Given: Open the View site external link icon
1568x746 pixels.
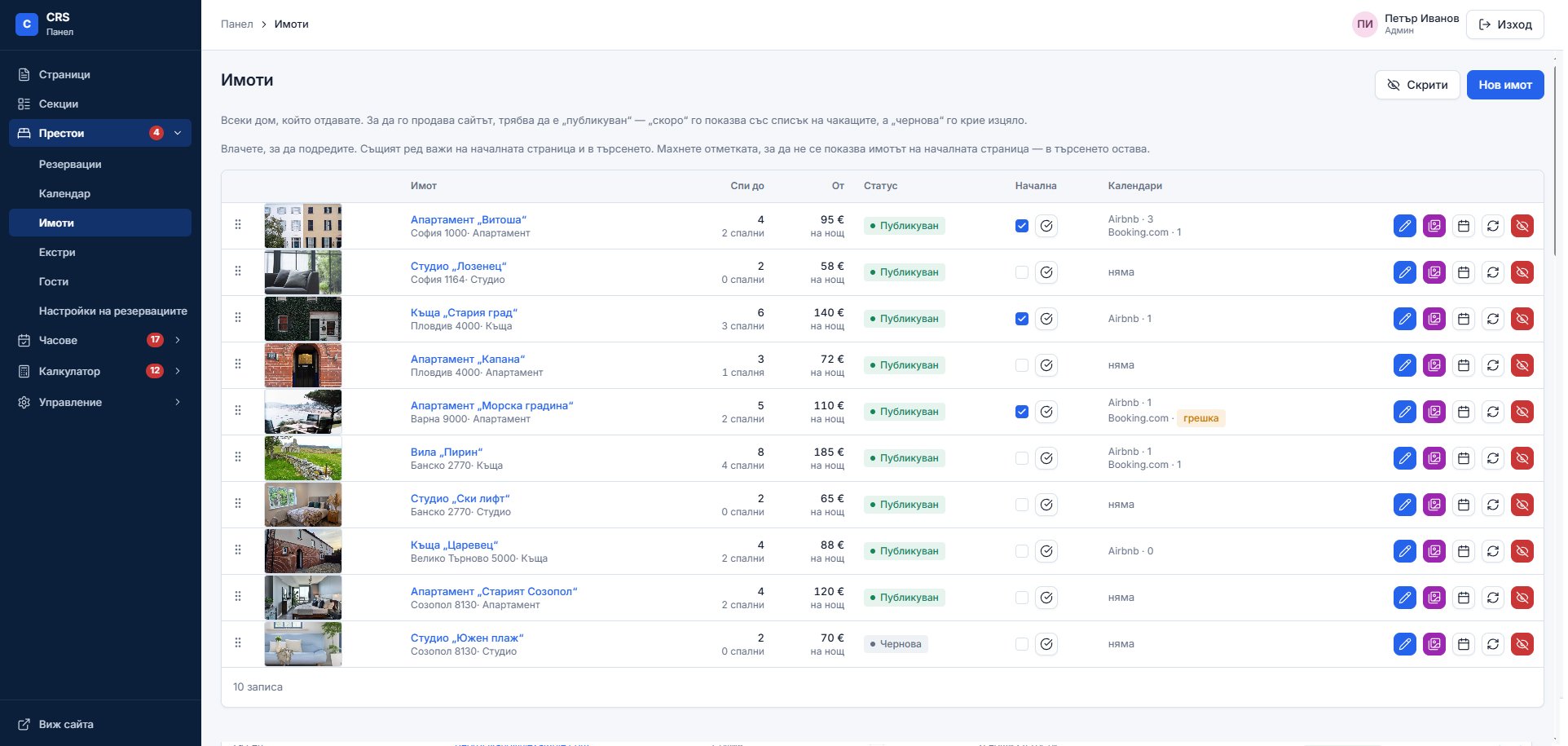Looking at the screenshot, I should (x=24, y=724).
